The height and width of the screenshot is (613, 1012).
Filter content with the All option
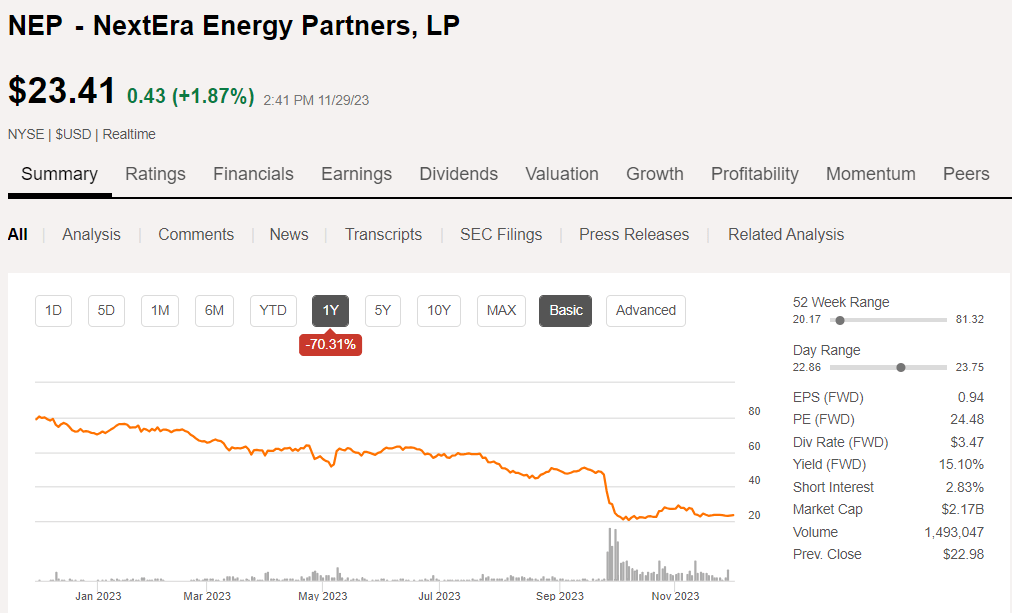[17, 234]
